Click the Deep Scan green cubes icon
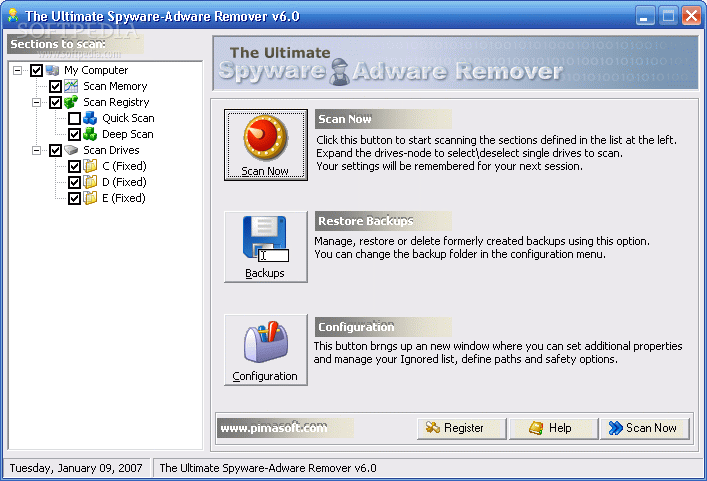This screenshot has width=707, height=481. pyautogui.click(x=90, y=134)
